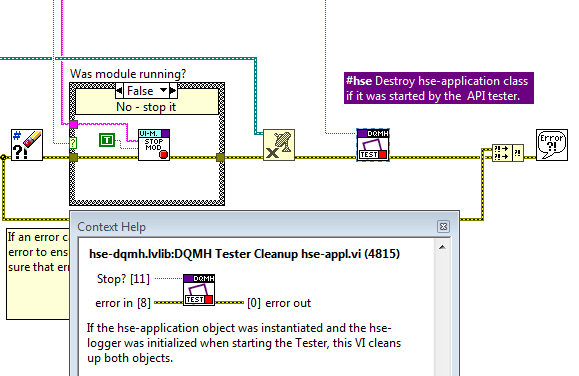Image resolution: width=579 pixels, height=376 pixels.
Task: Click the Destroy User Event node
Action: 279,145
